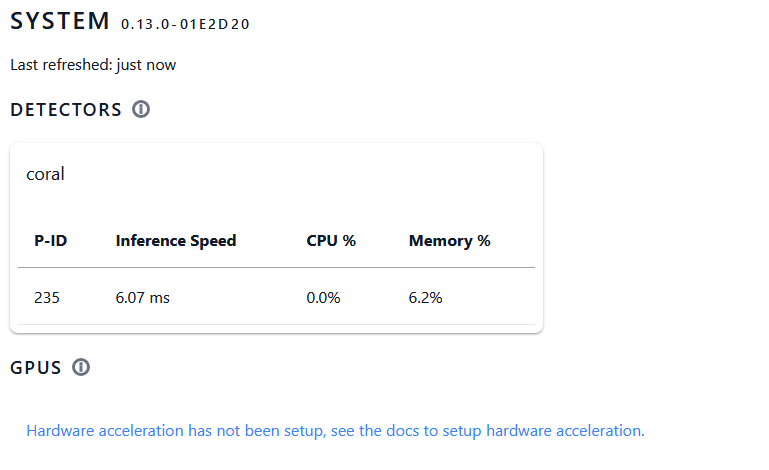Open the hardware acceleration setup notice link
This screenshot has height=470, width=769.
[335, 430]
